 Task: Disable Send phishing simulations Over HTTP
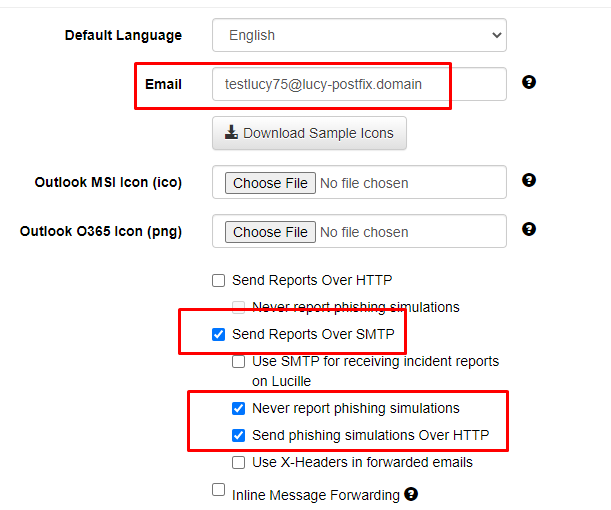click(x=238, y=435)
